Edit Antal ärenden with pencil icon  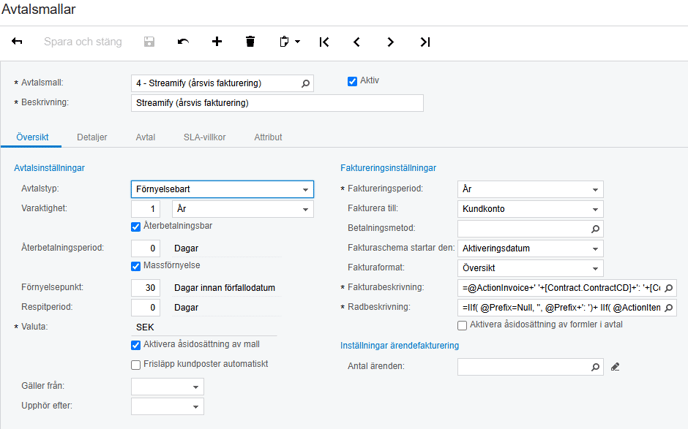[x=615, y=367]
